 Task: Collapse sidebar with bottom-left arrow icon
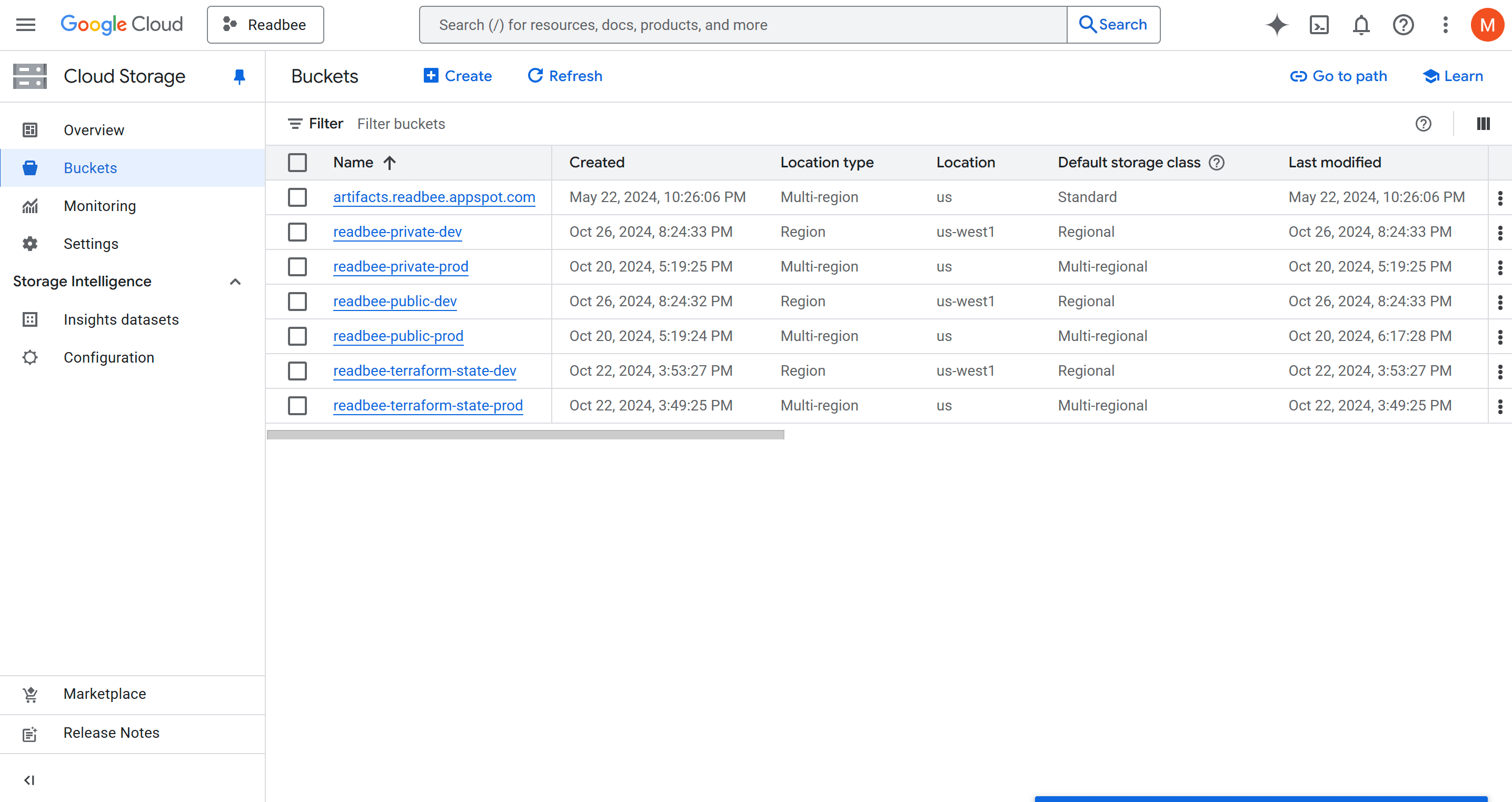[x=29, y=780]
